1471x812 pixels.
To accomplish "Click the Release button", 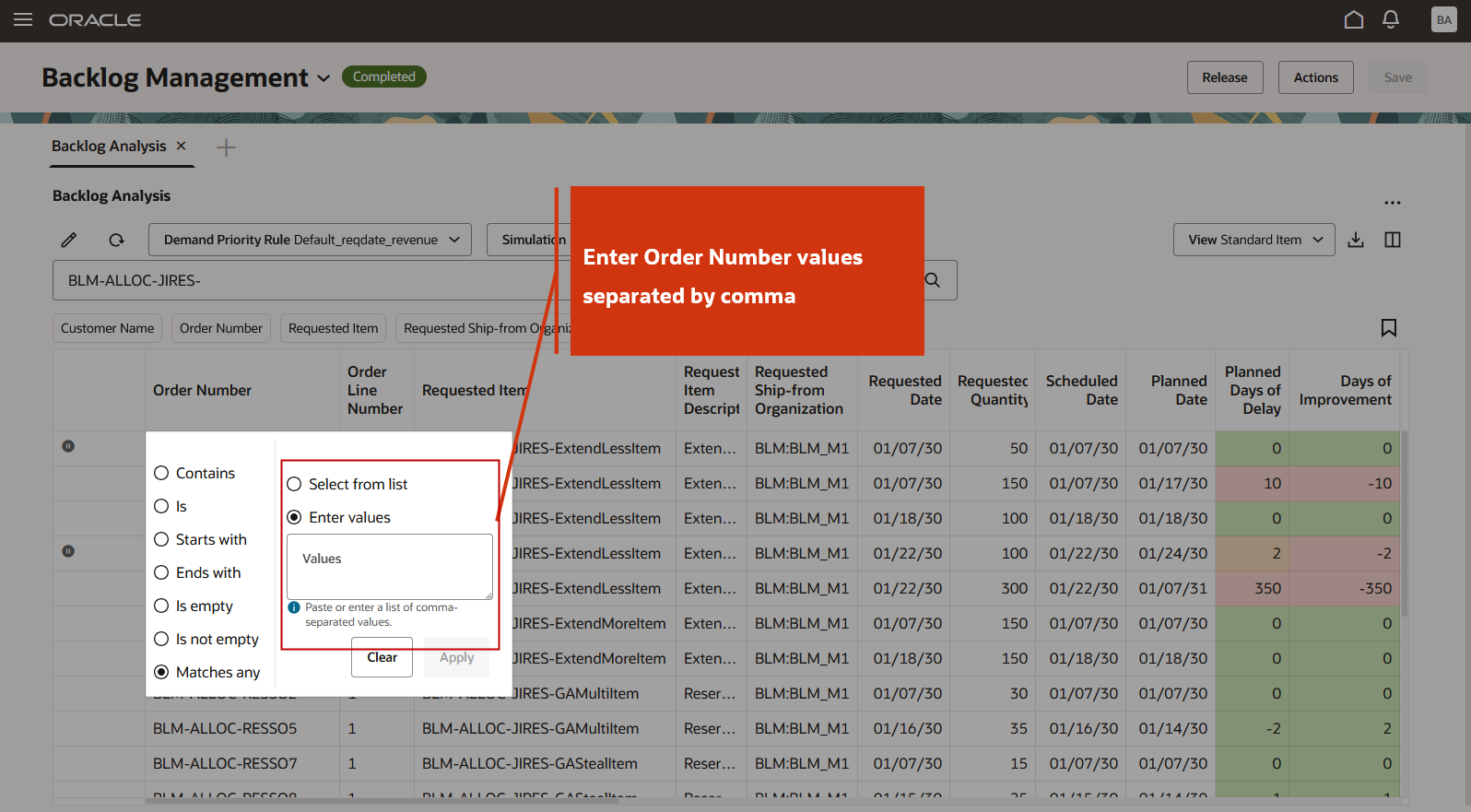I will [1225, 77].
